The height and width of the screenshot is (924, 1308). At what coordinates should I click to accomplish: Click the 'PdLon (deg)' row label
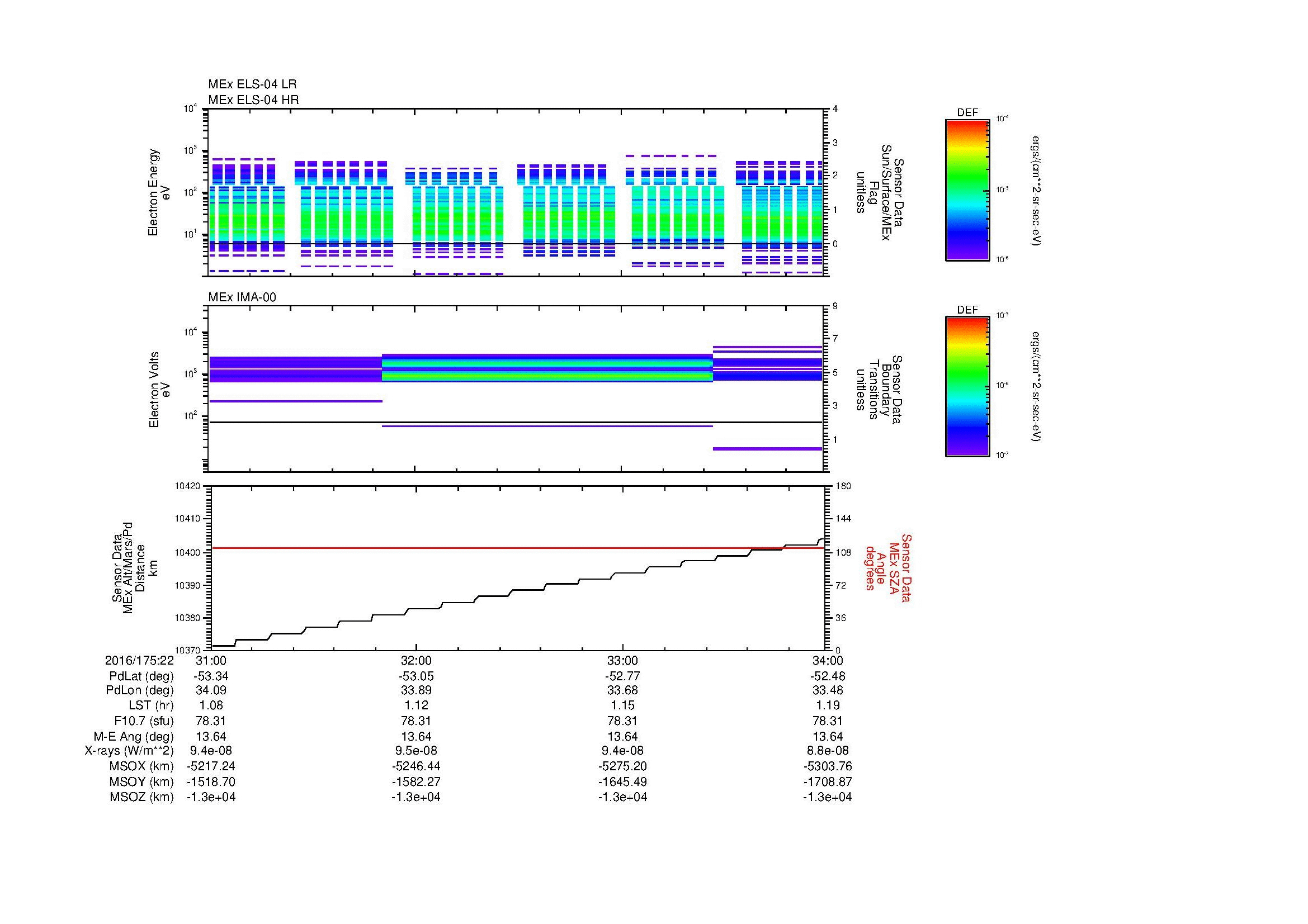click(140, 690)
